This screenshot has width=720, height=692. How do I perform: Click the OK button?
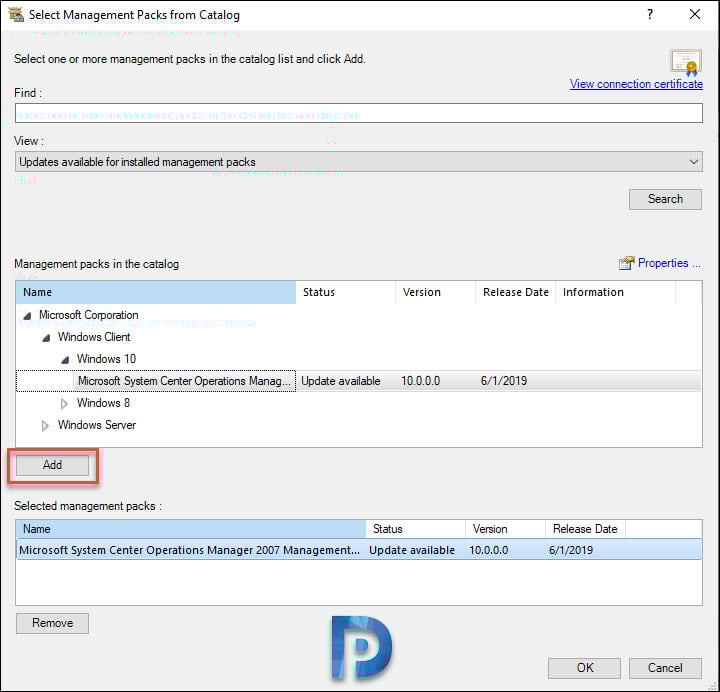point(585,668)
